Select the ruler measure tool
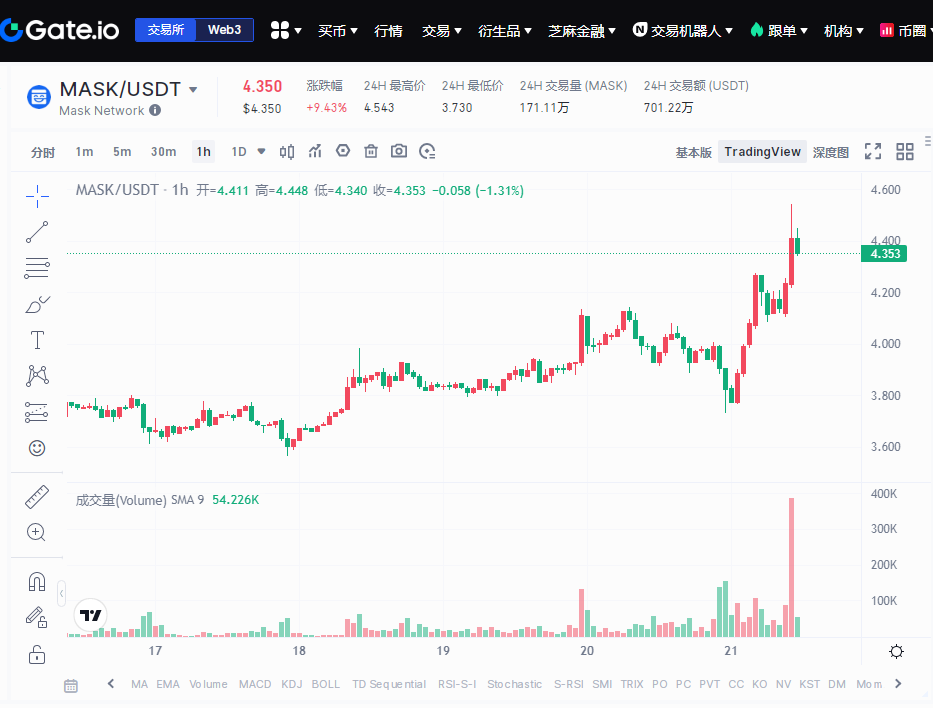The image size is (933, 708). pyautogui.click(x=37, y=497)
